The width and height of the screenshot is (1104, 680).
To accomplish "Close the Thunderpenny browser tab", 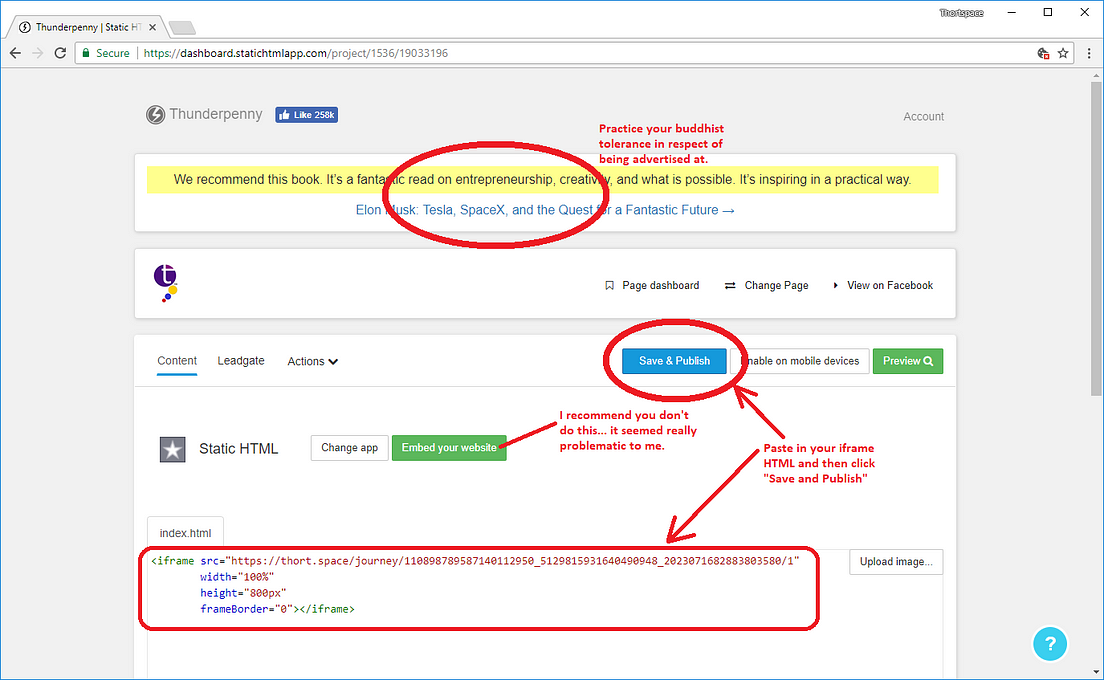I will click(x=153, y=27).
